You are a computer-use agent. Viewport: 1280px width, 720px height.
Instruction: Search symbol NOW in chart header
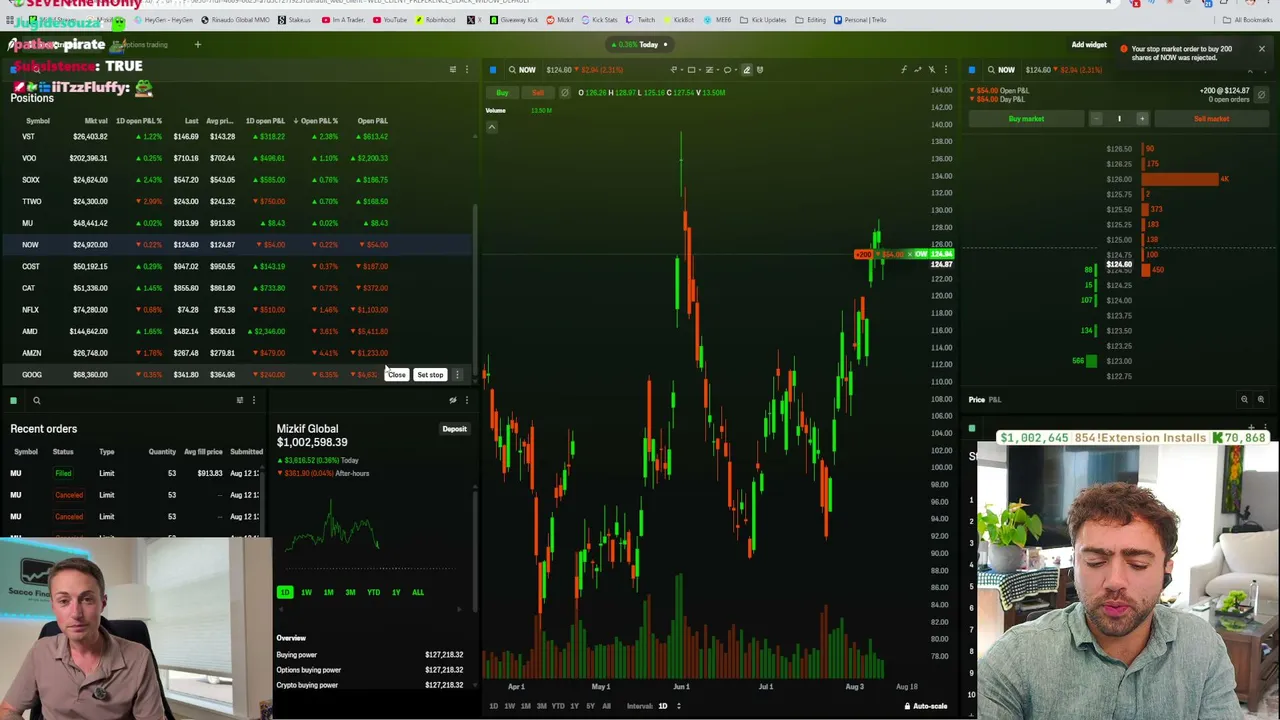click(521, 70)
